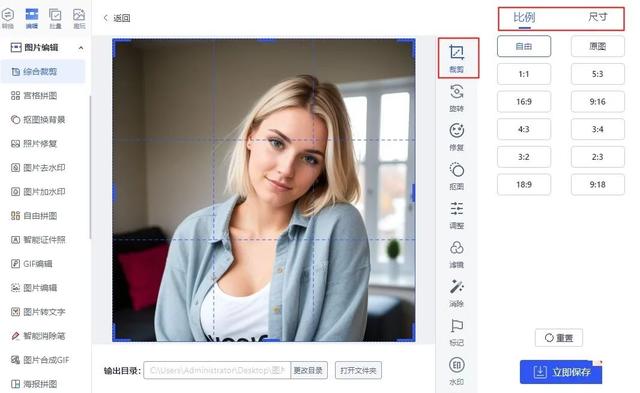This screenshot has width=640, height=393.
Task: Open 抠图换背景 in the sidebar
Action: [x=44, y=120]
